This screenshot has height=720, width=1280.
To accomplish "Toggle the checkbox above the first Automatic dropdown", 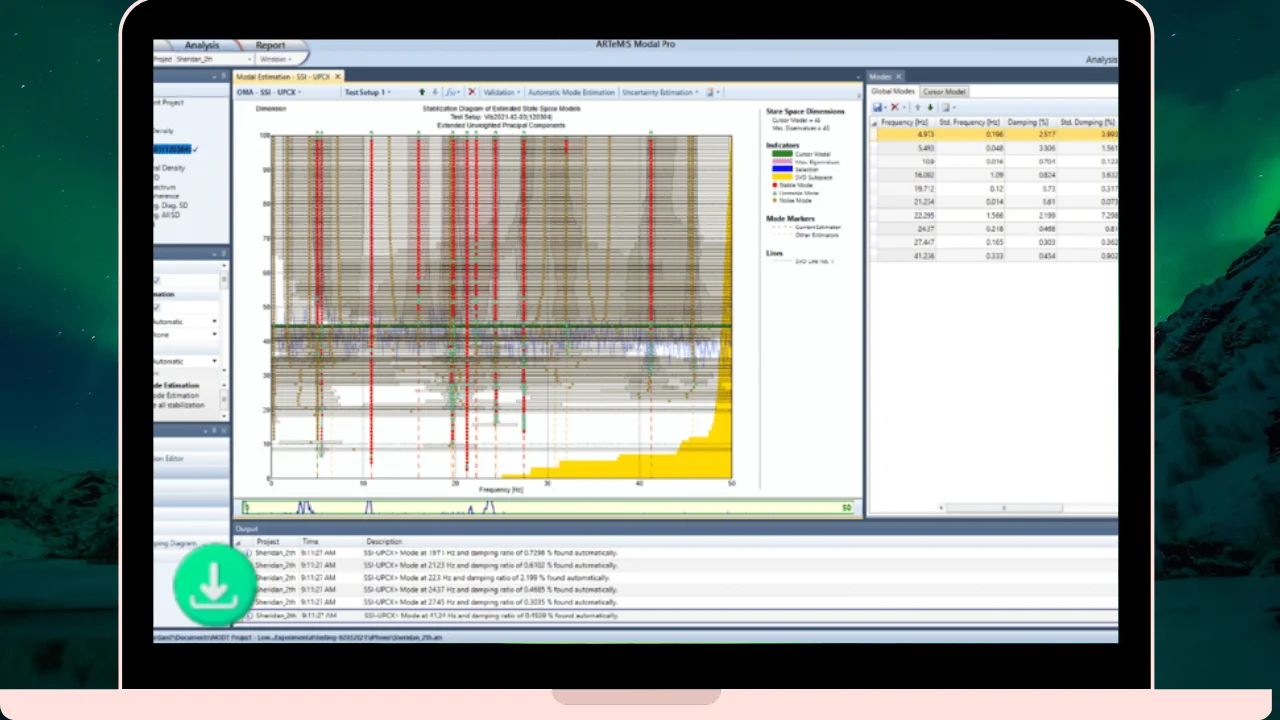I will pos(157,307).
